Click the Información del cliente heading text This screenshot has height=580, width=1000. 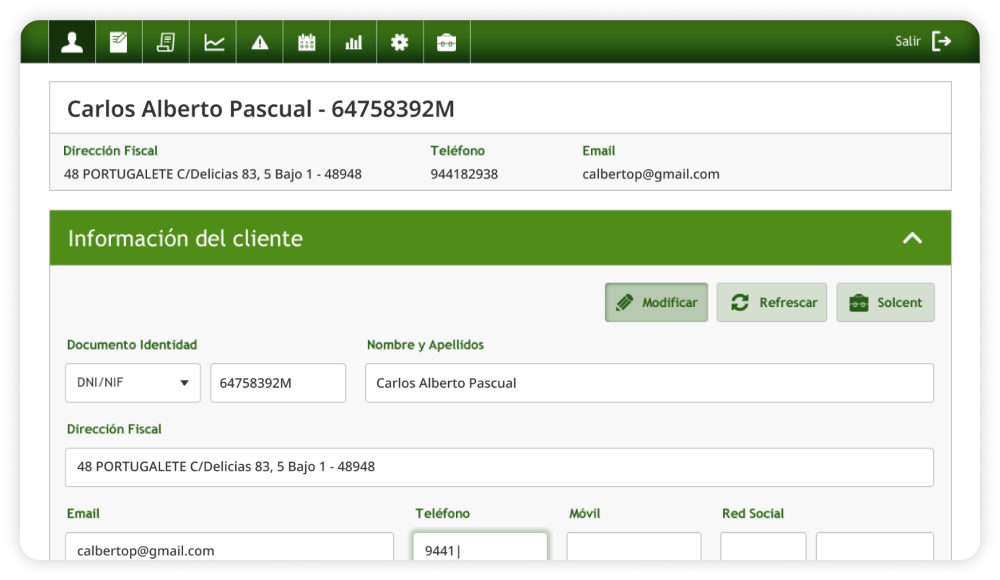point(186,239)
